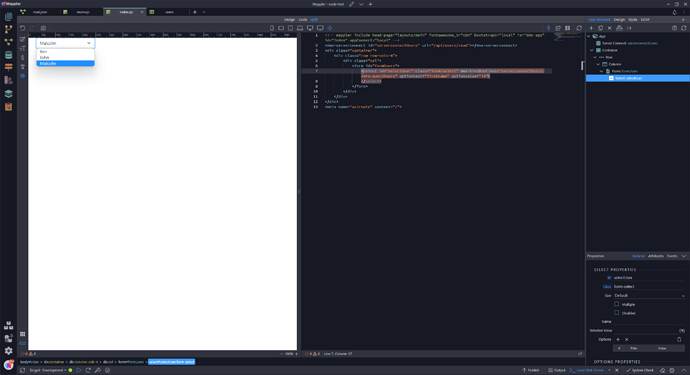Click the split columns icon above editor
This screenshot has height=375, width=690.
tap(568, 28)
